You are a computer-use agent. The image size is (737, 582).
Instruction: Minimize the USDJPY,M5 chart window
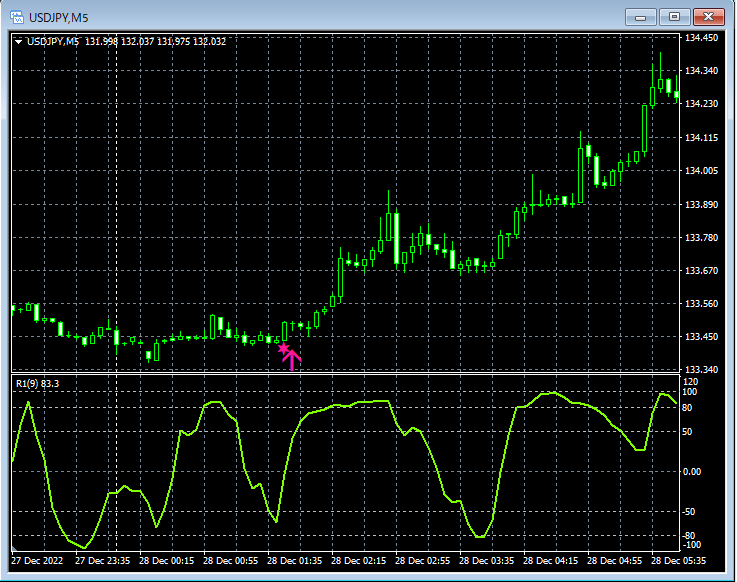click(639, 17)
